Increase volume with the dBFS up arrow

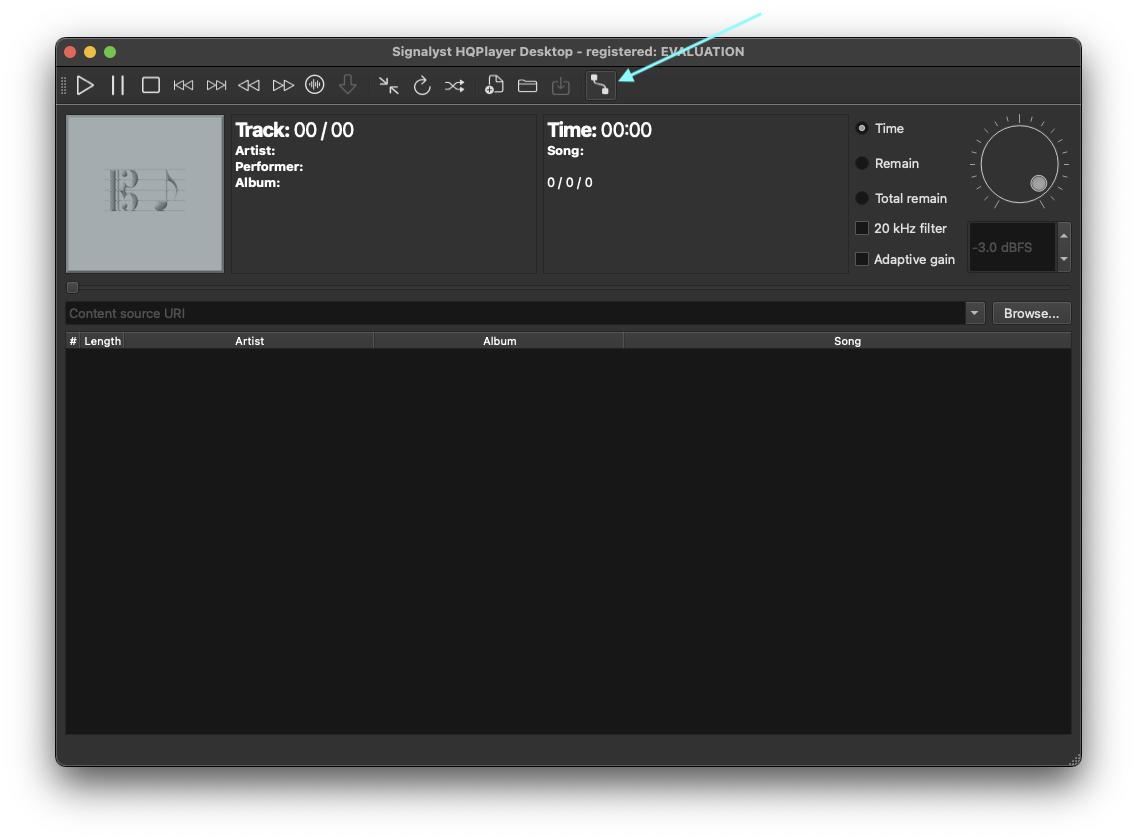click(x=1064, y=236)
